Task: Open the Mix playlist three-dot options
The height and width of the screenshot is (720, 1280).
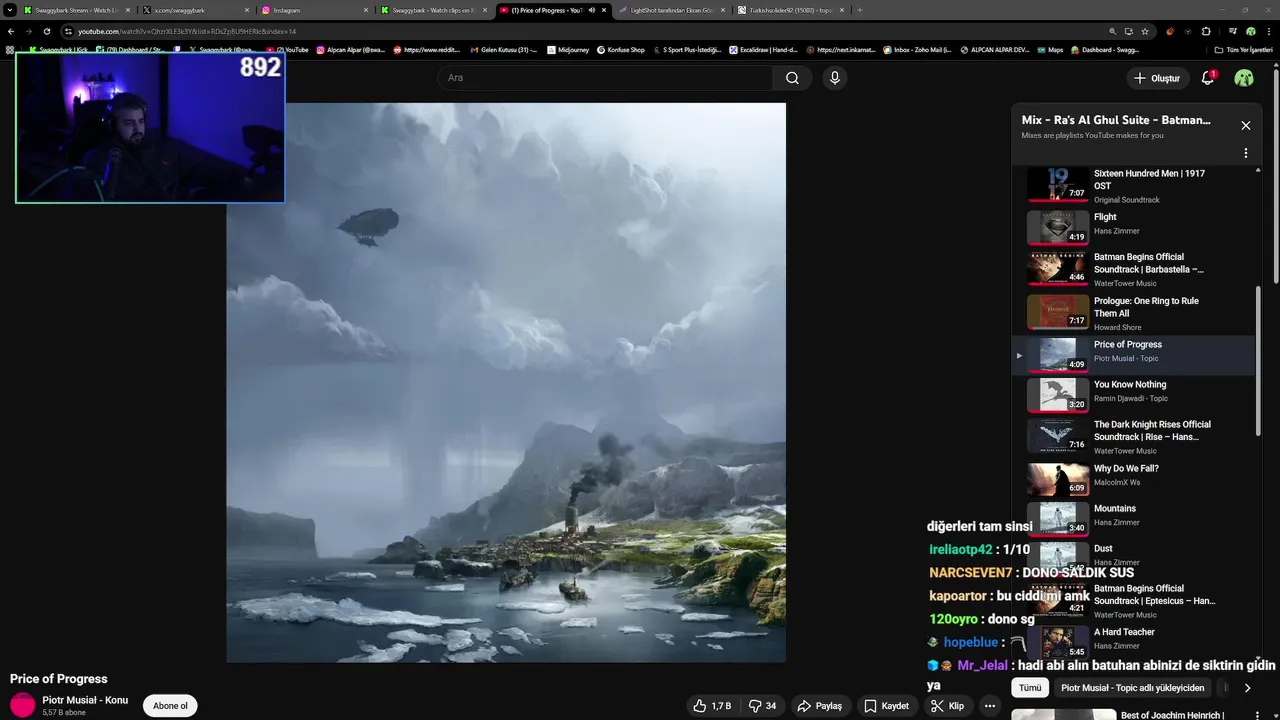Action: pyautogui.click(x=1246, y=153)
